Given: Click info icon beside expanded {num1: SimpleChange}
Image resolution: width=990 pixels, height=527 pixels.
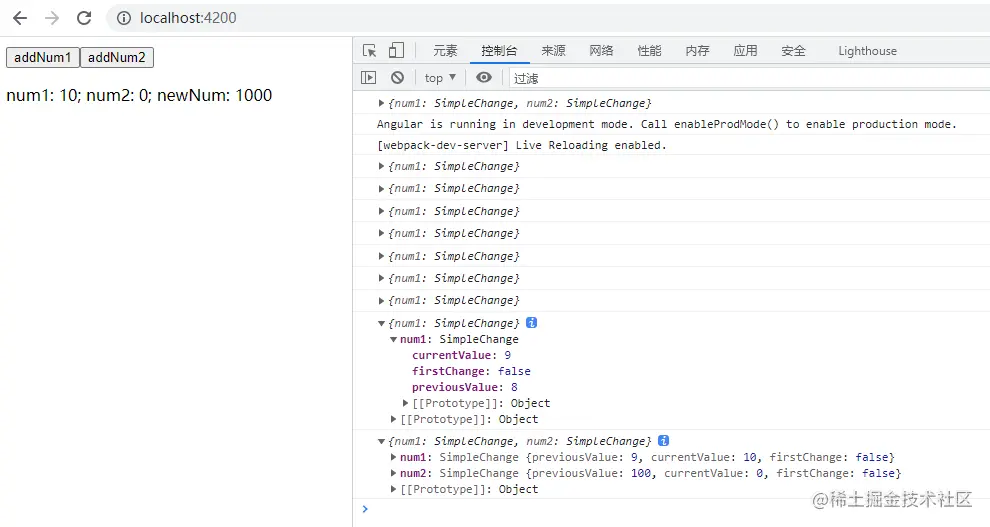Looking at the screenshot, I should (532, 323).
